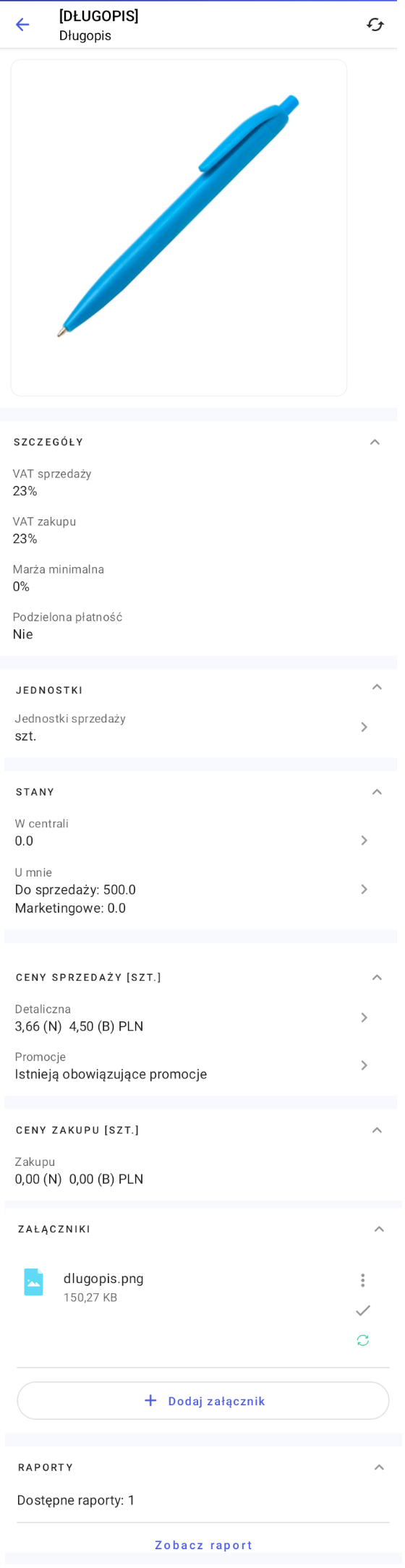This screenshot has height=1568, width=405.
Task: Collapse the Ceny zakupu section
Action: [377, 1130]
